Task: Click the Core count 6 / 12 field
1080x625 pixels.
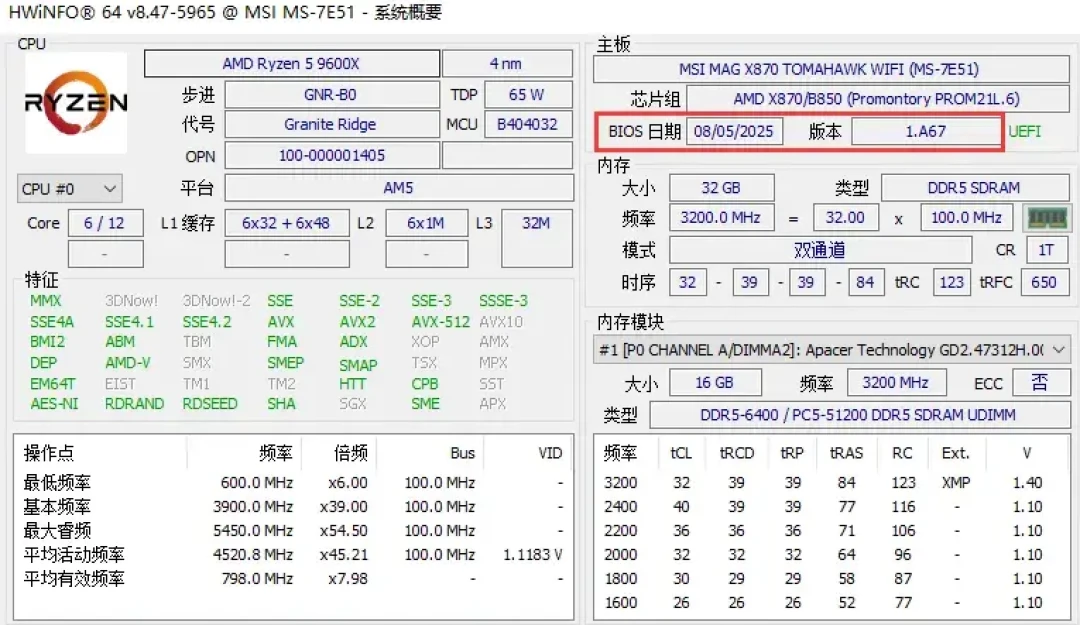Action: pyautogui.click(x=105, y=223)
